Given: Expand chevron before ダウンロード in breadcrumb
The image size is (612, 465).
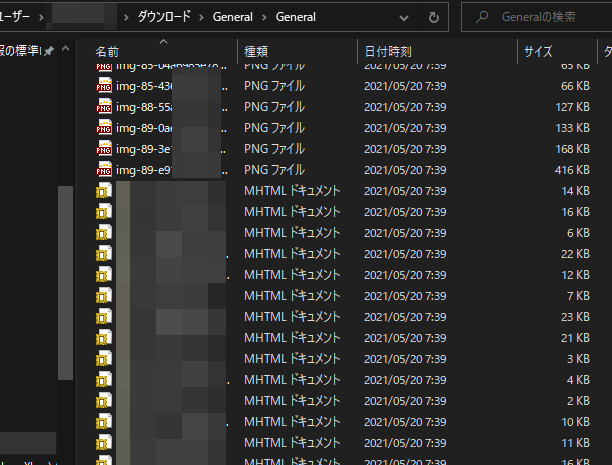Looking at the screenshot, I should pyautogui.click(x=126, y=17).
